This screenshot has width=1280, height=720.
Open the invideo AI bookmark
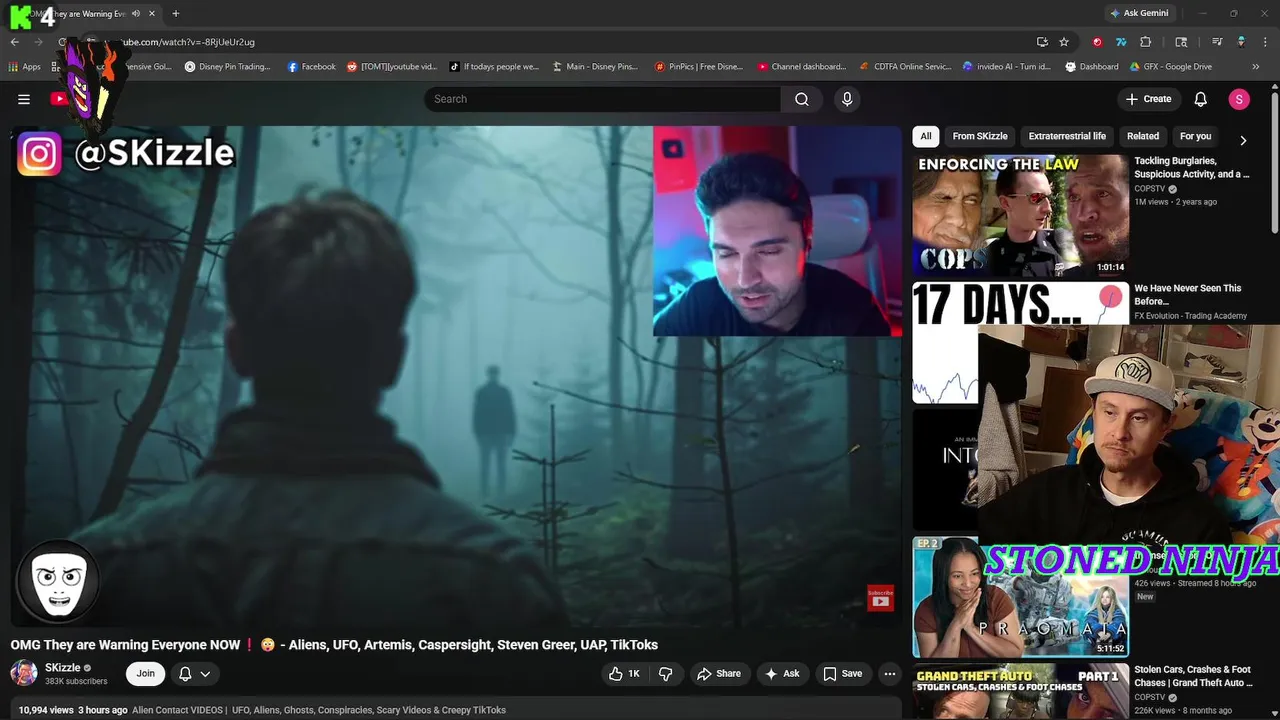[x=1007, y=67]
